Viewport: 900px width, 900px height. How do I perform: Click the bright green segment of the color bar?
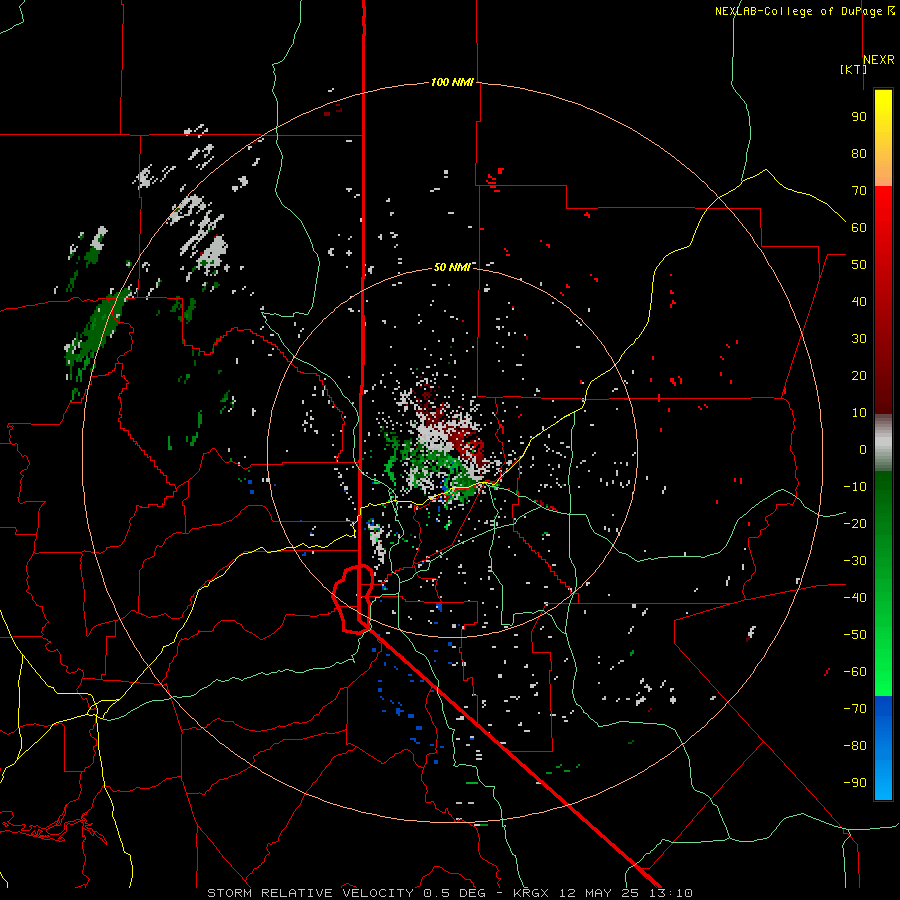click(883, 672)
